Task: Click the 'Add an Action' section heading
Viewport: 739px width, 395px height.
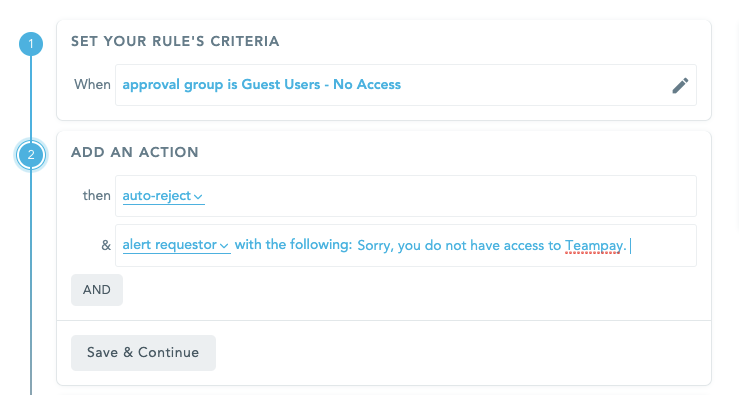Action: click(135, 152)
